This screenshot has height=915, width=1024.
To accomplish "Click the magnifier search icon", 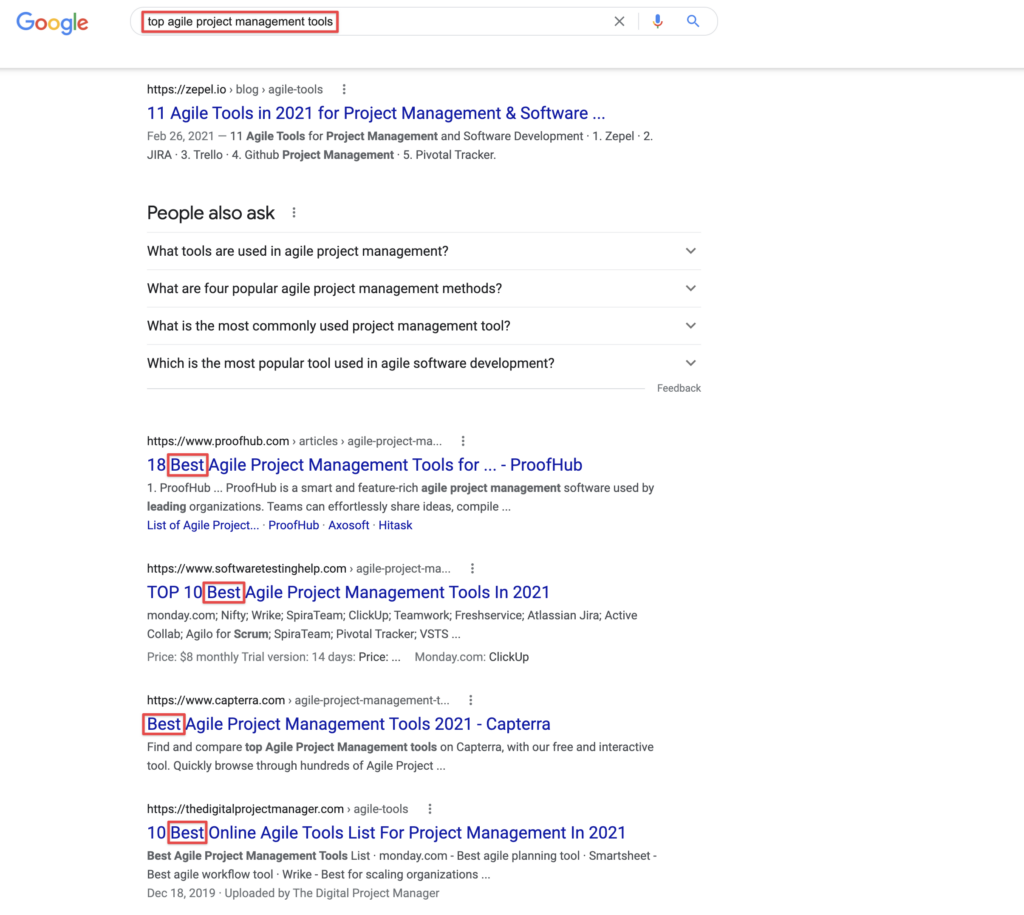I will [693, 21].
